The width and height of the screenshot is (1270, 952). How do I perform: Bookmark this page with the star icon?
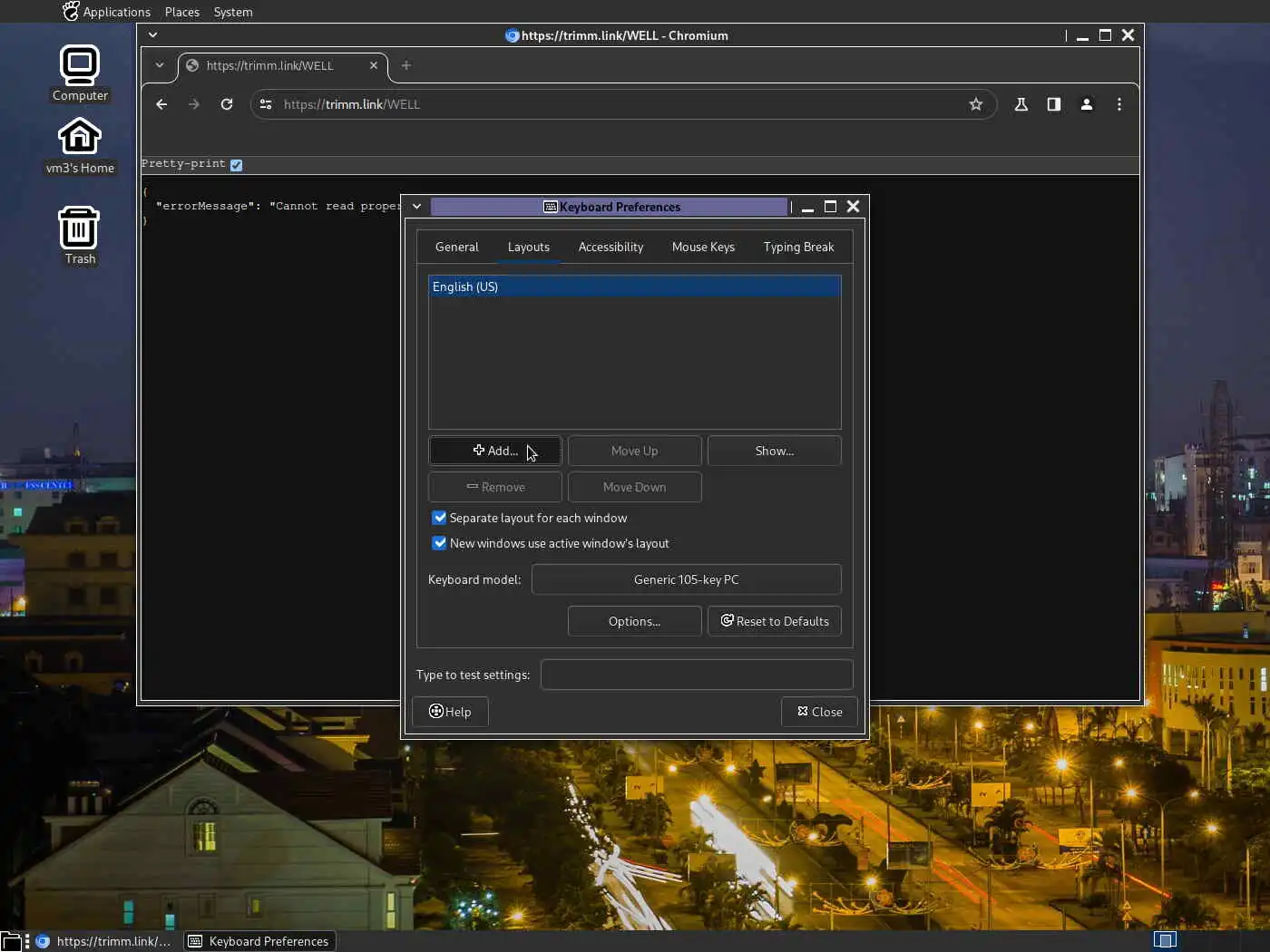click(975, 104)
